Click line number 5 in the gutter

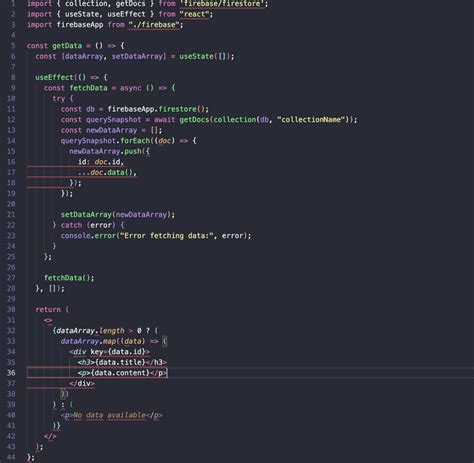(13, 46)
